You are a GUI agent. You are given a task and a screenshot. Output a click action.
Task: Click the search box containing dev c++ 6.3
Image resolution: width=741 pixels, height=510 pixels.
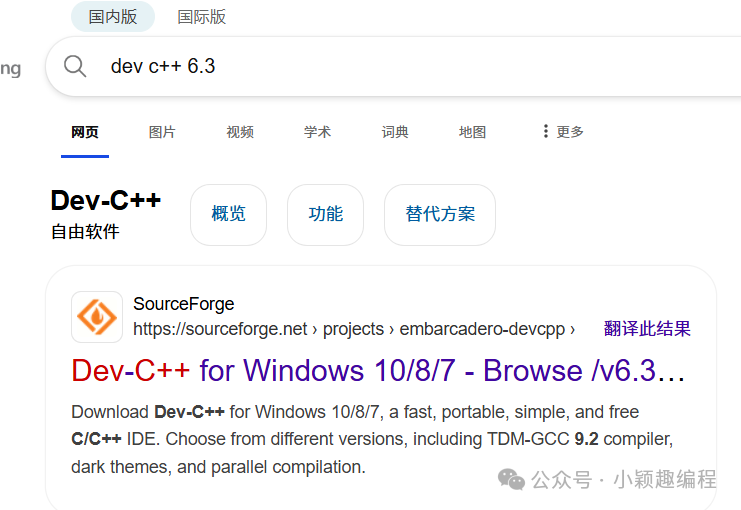[x=393, y=66]
